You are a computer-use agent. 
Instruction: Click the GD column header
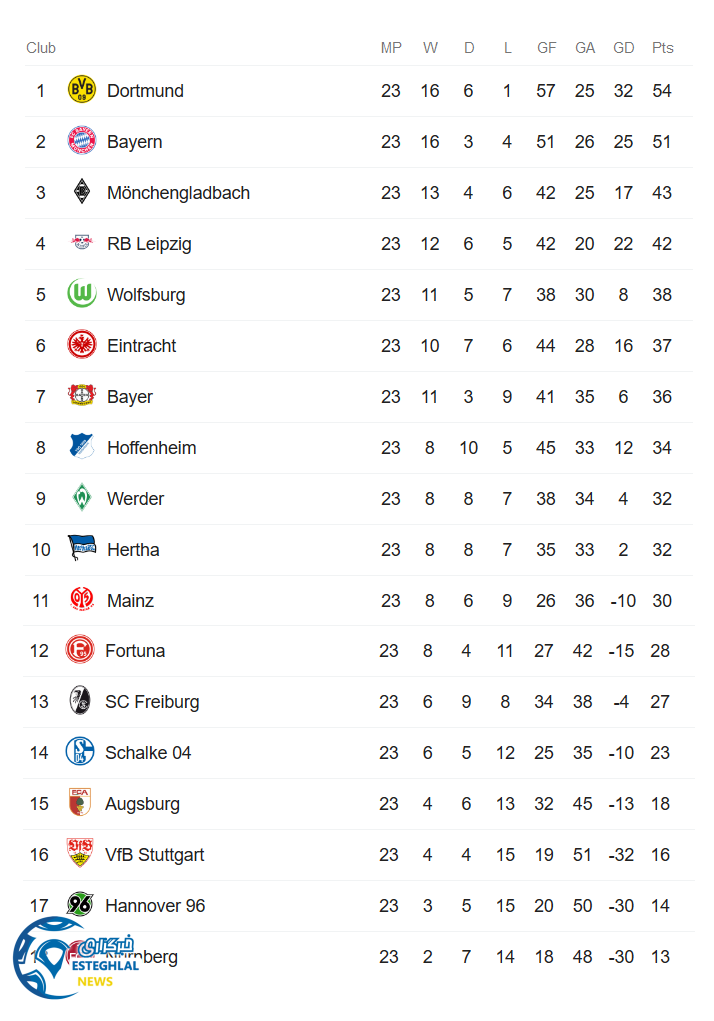click(623, 48)
